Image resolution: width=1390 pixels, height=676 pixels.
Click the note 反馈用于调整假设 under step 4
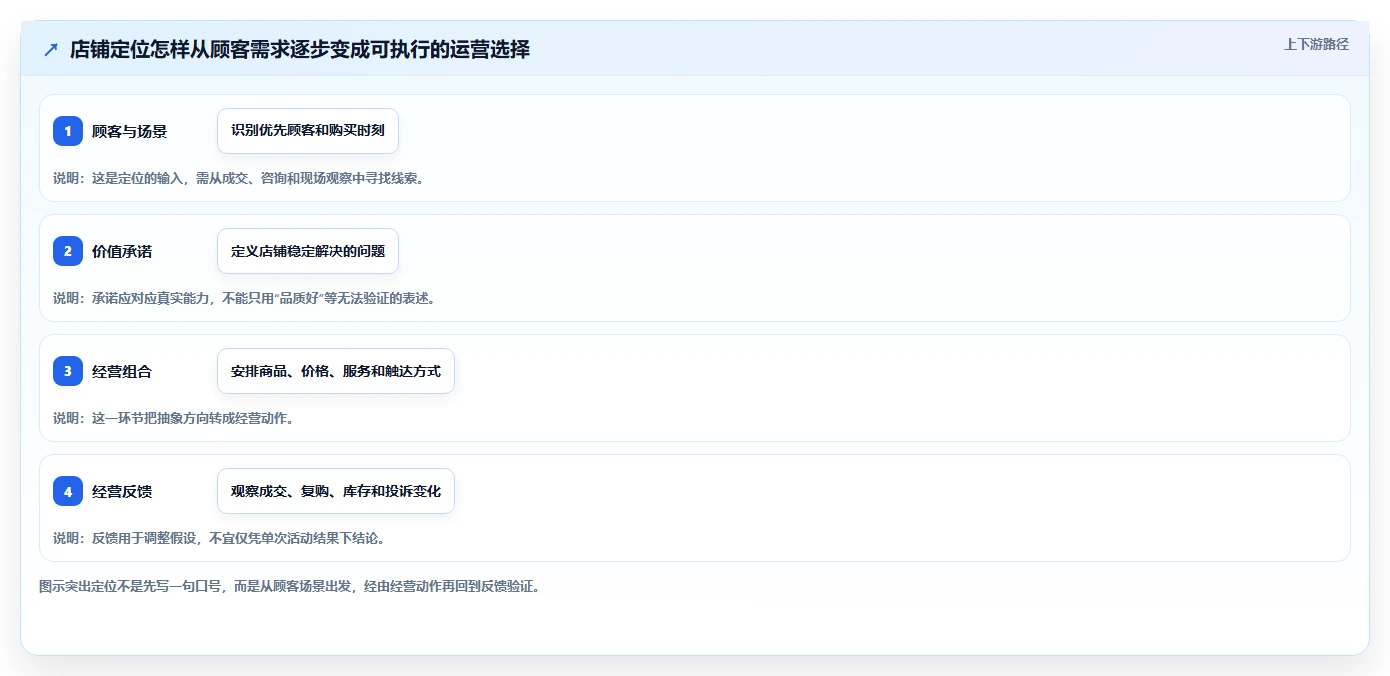pyautogui.click(x=219, y=538)
